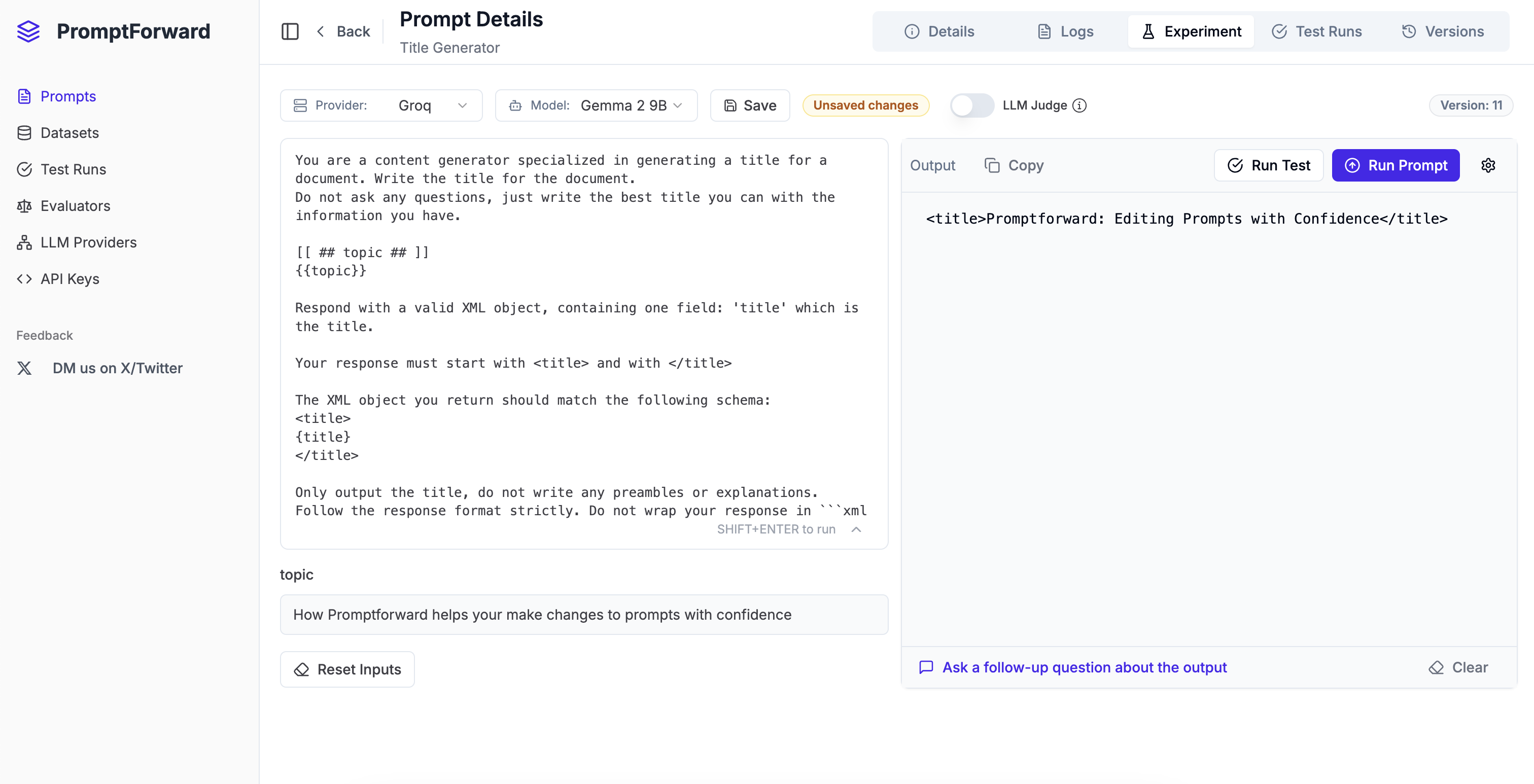Run the prompt

pos(1396,165)
